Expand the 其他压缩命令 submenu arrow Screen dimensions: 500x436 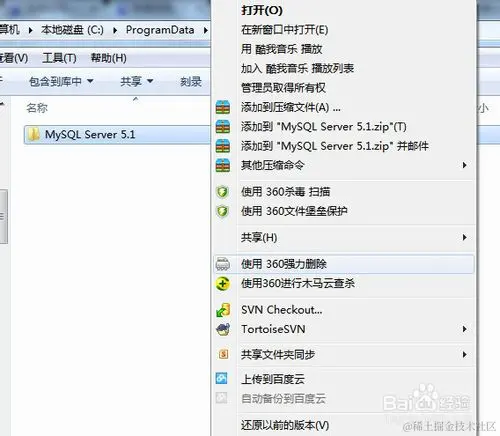[x=464, y=165]
